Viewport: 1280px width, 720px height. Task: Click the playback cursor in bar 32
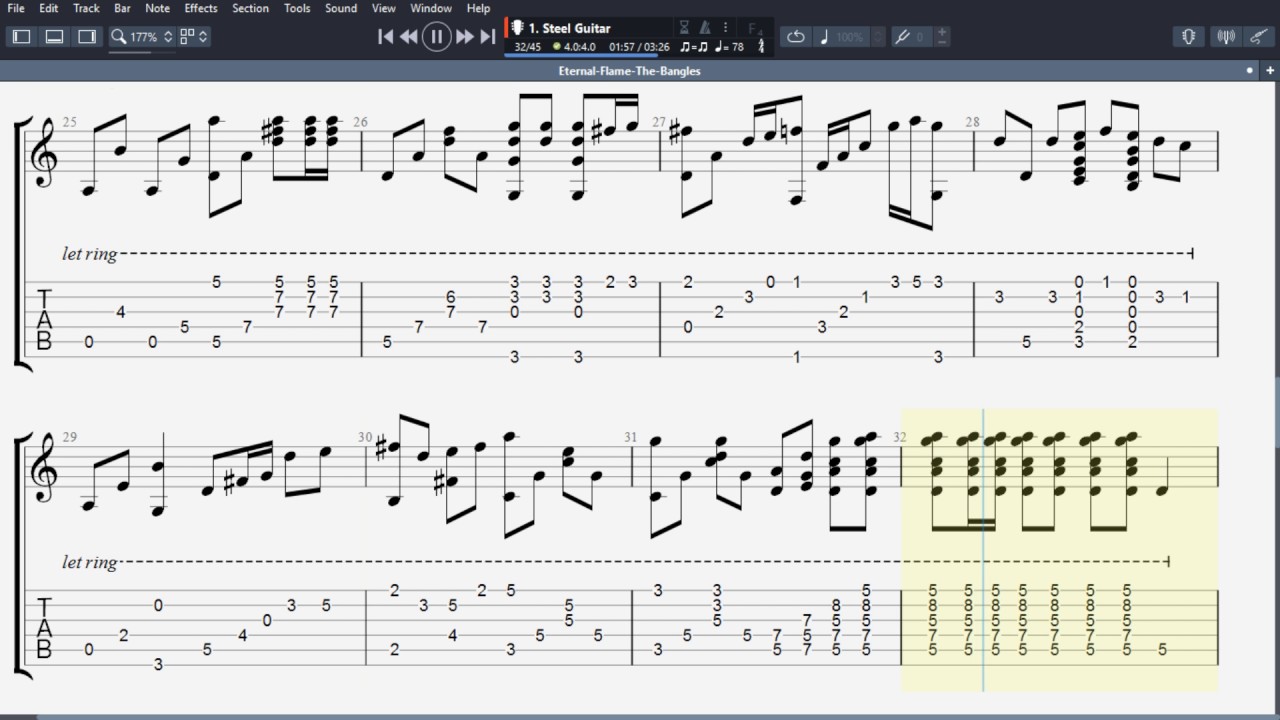(x=984, y=550)
